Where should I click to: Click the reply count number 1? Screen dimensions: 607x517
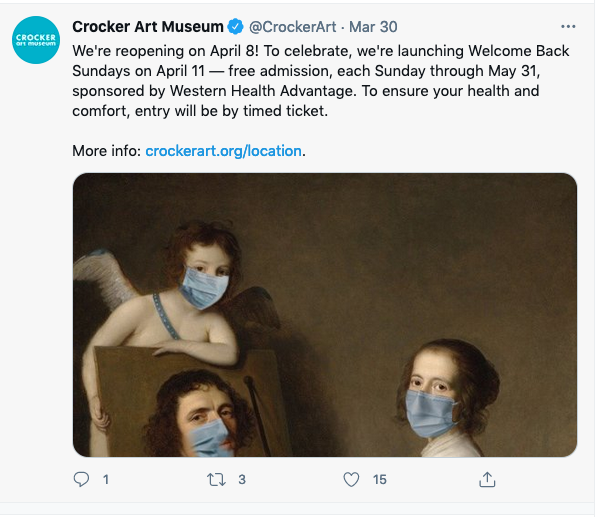[106, 480]
